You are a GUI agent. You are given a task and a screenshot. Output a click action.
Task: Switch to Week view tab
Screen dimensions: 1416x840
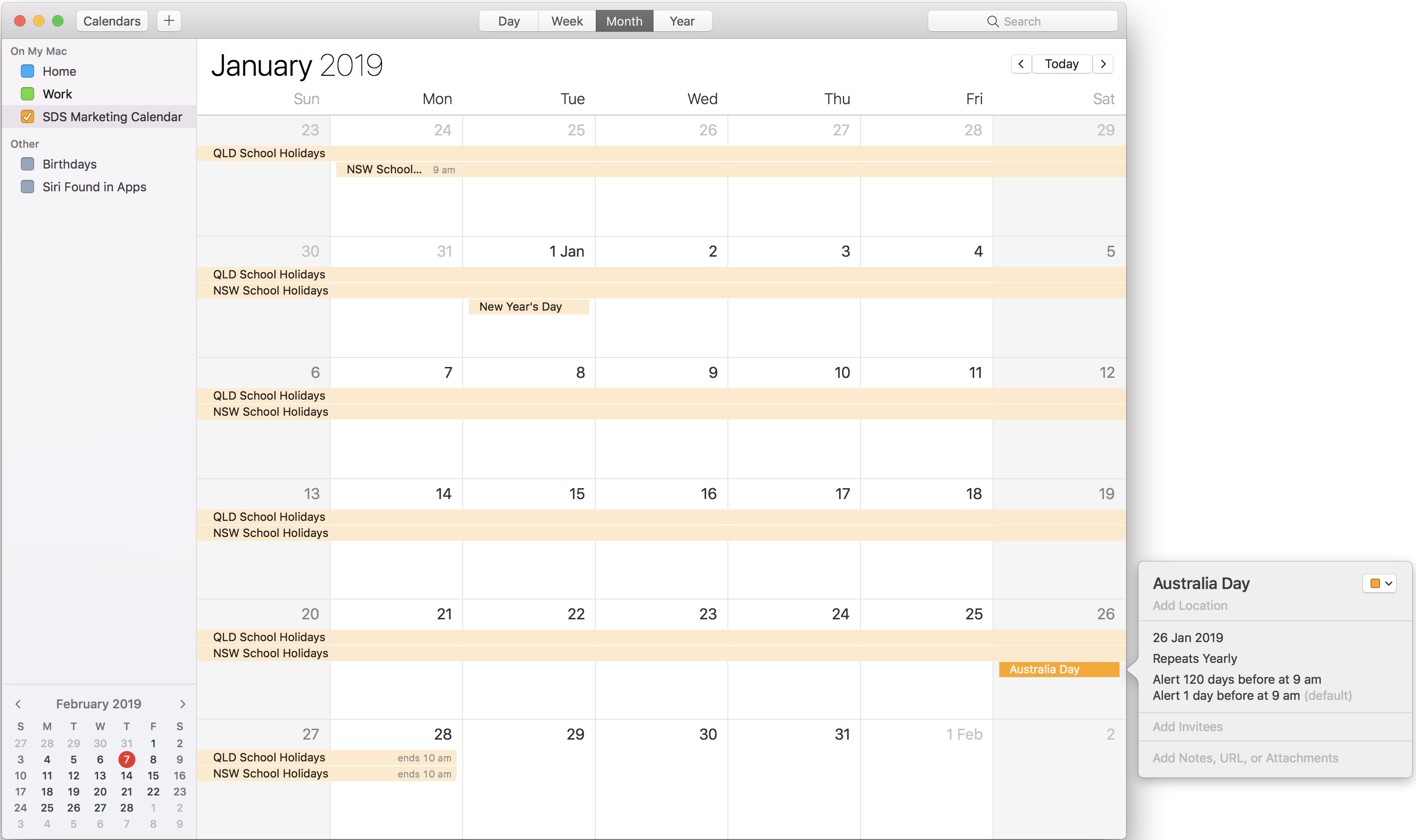tap(566, 21)
